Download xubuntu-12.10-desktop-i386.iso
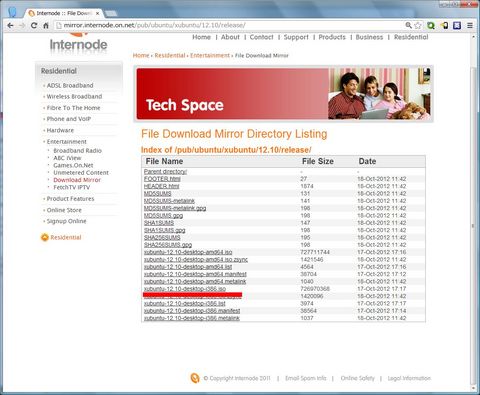 pyautogui.click(x=185, y=289)
